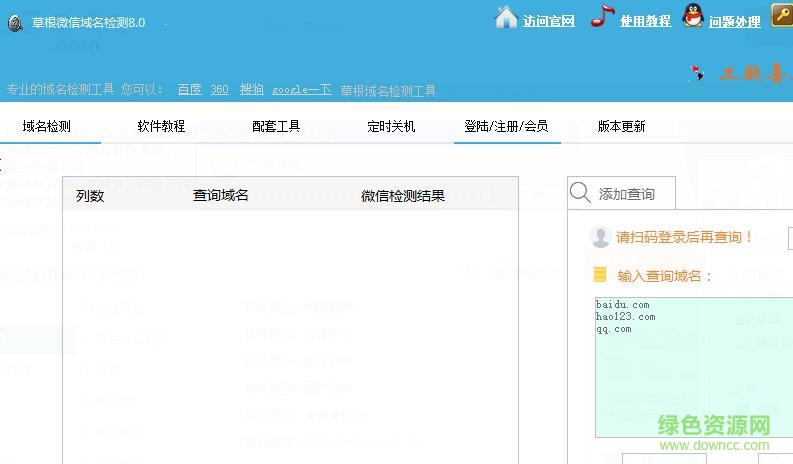Click the QQ penguin 问题处理 icon

(x=693, y=17)
